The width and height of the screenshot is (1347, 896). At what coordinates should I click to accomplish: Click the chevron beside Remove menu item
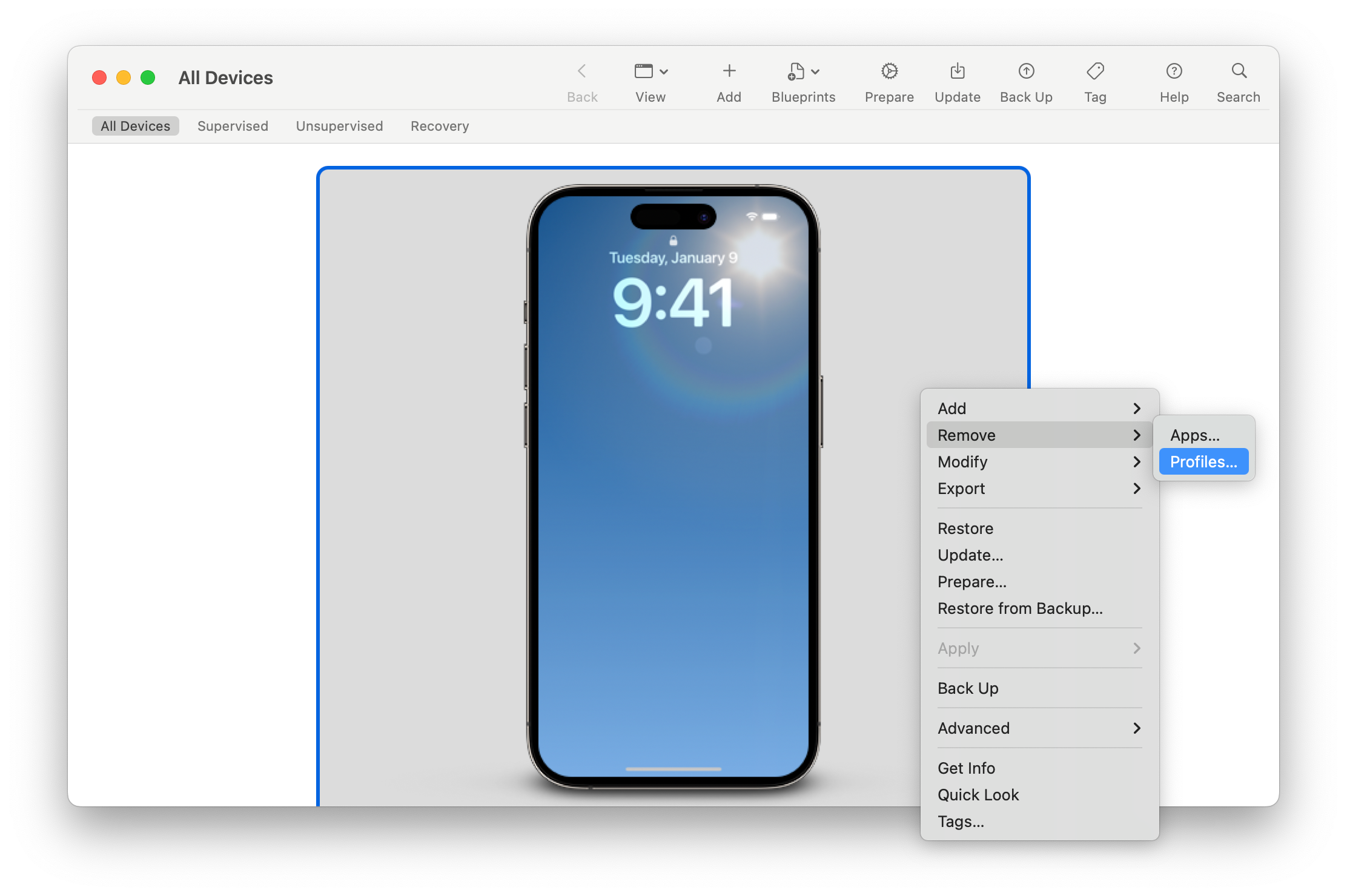pyautogui.click(x=1137, y=435)
